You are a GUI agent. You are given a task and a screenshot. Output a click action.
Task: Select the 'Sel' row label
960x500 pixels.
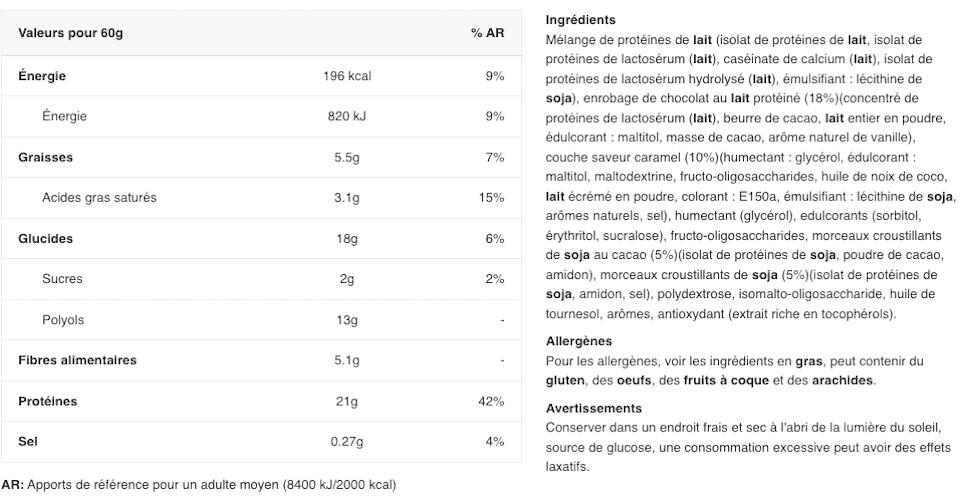[27, 441]
